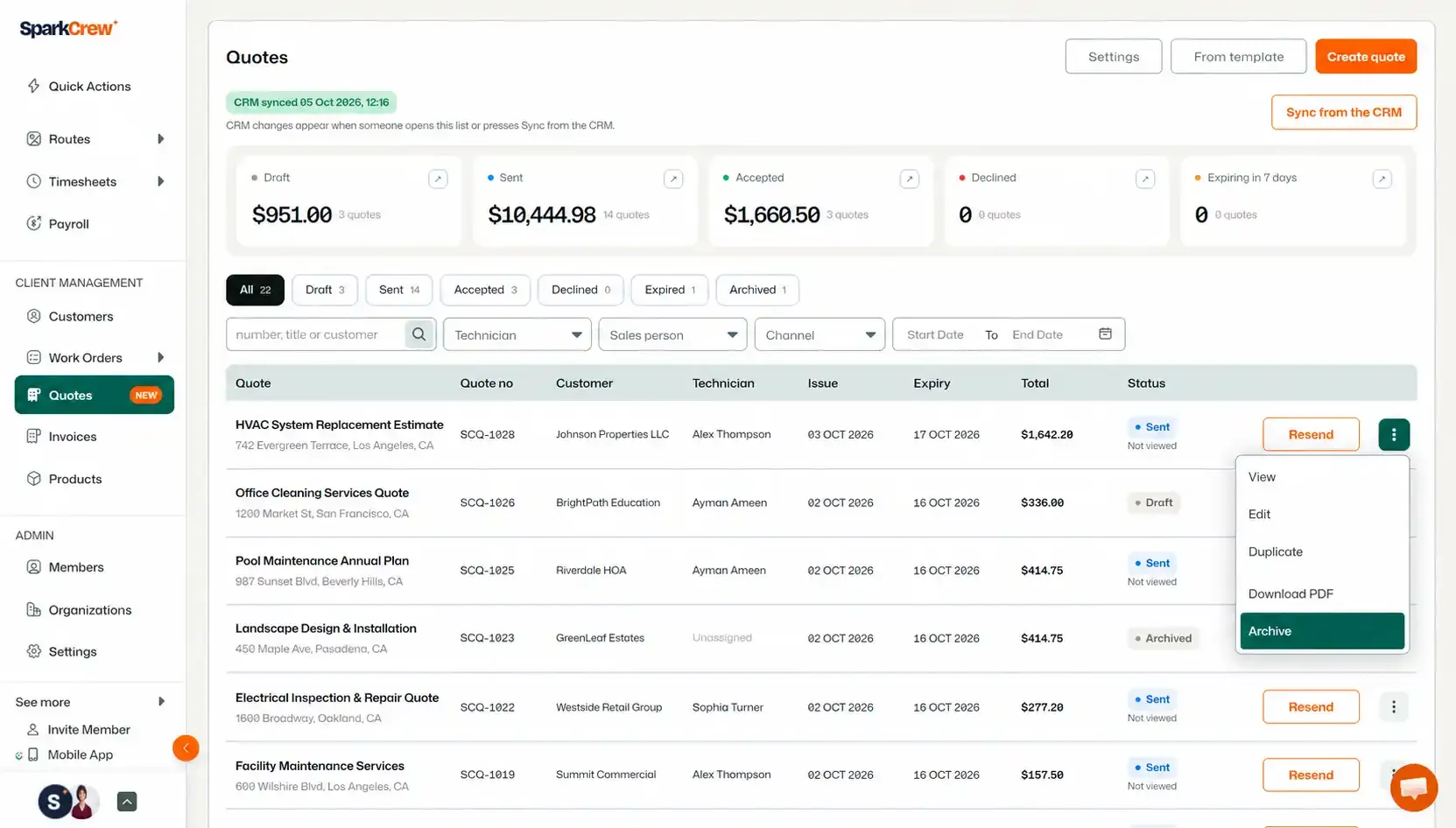This screenshot has width=1456, height=828.
Task: Click the Members icon under Admin
Action: pos(33,567)
